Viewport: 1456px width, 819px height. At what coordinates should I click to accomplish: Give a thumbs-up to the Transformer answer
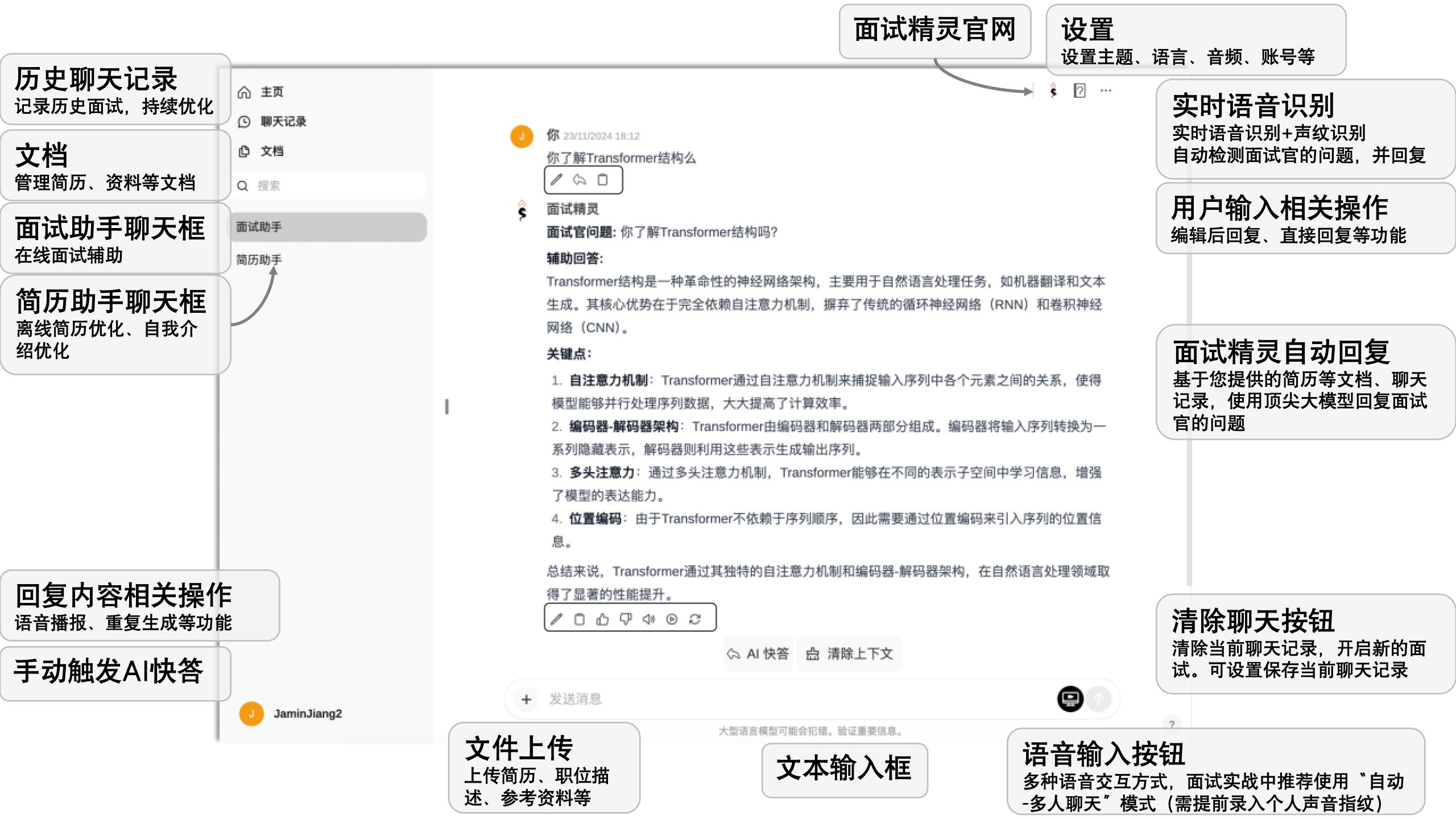(602, 618)
